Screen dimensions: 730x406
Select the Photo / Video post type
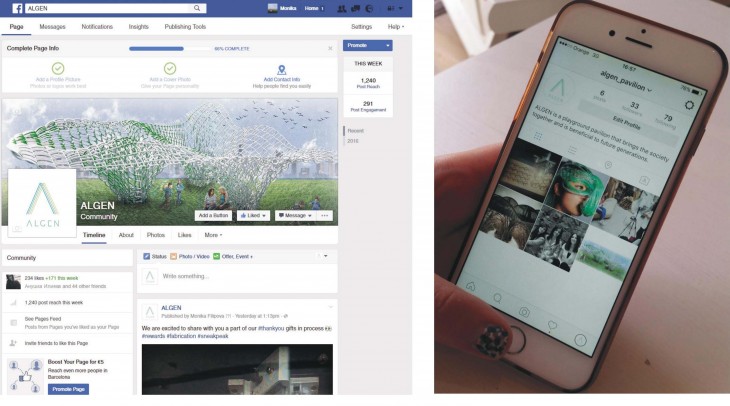click(x=189, y=257)
